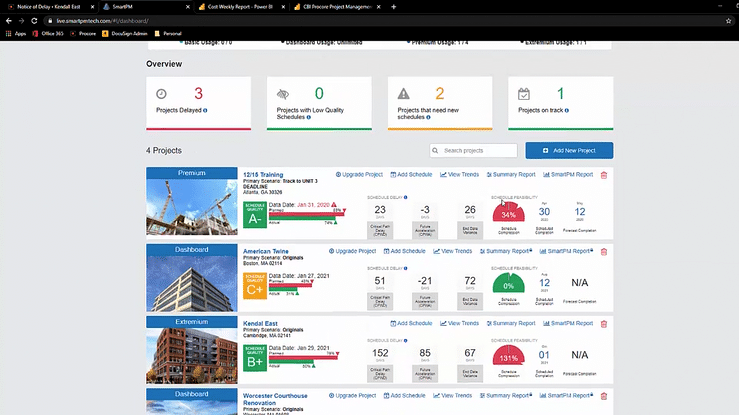Viewport: 739px width, 415px height.
Task: Click the calendar check Projects on track icon
Action: coord(524,94)
